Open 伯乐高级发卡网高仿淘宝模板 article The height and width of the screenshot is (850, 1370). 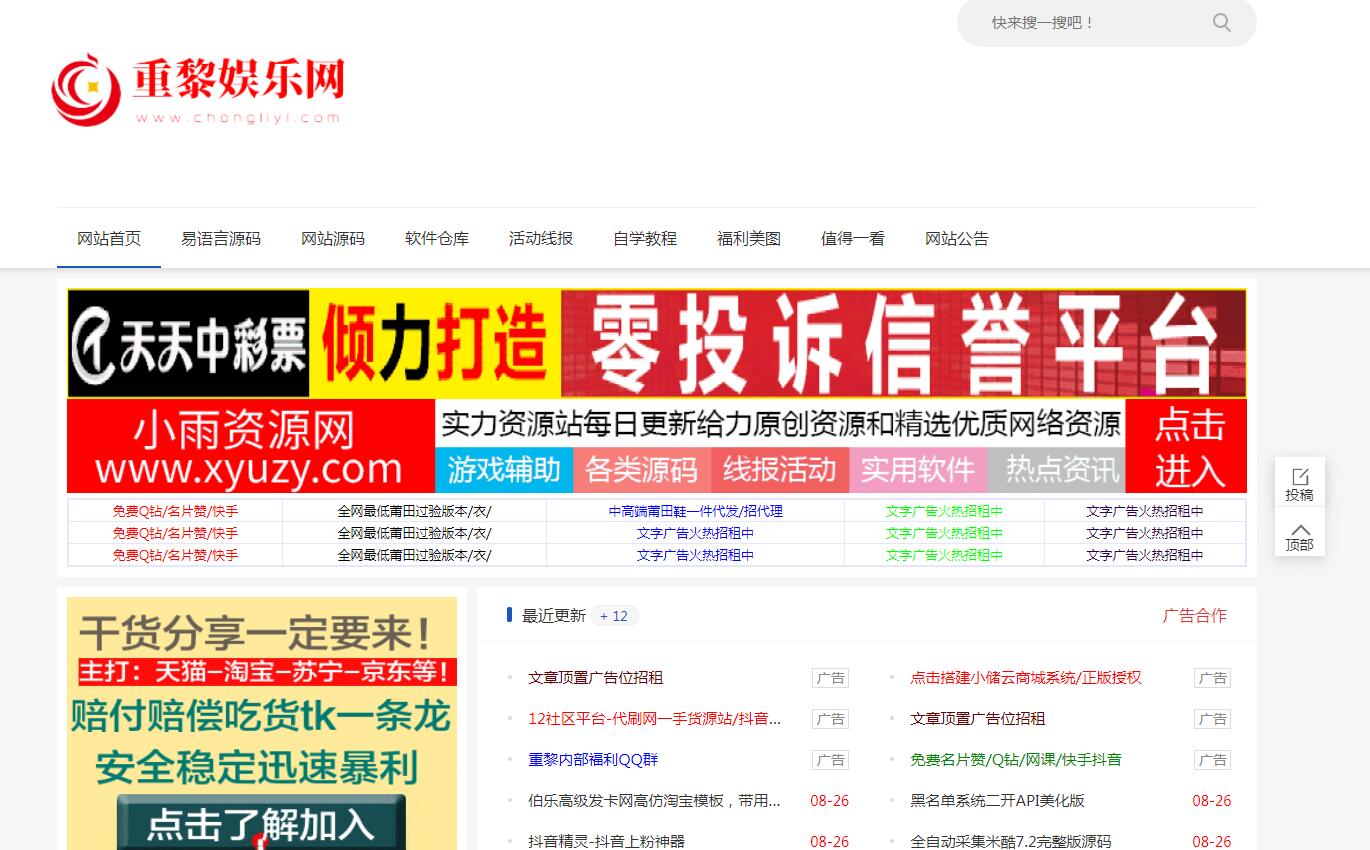pos(655,801)
